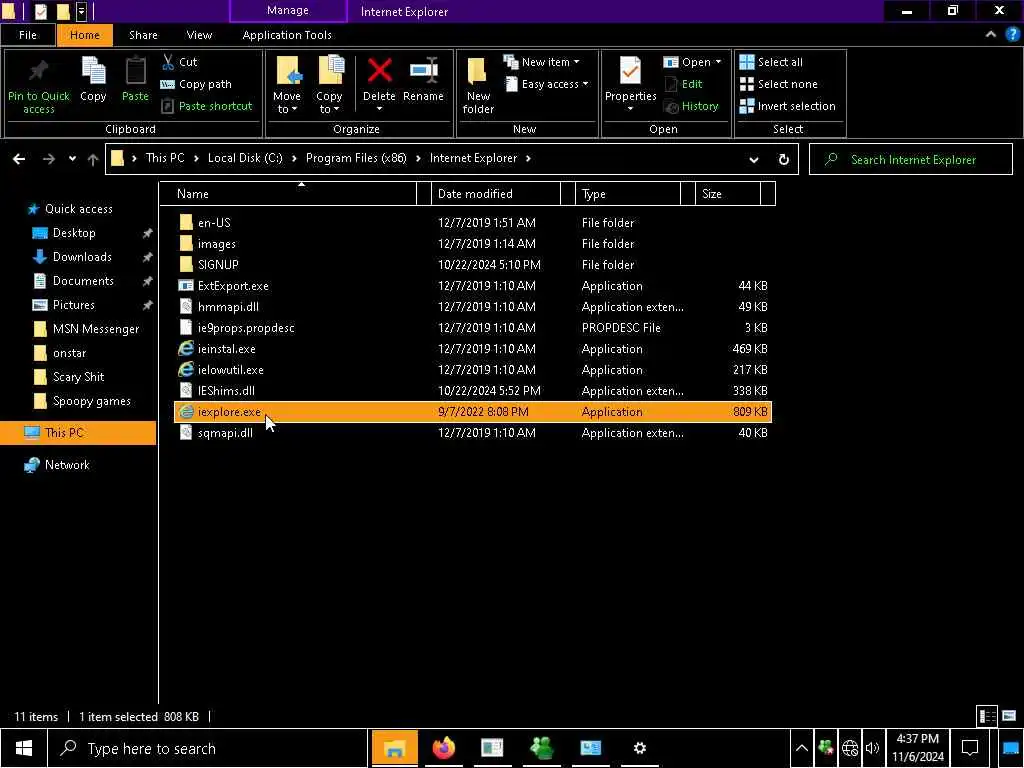Screen dimensions: 1024x768
Task: Open Desktop in Quick access
Action: [74, 233]
